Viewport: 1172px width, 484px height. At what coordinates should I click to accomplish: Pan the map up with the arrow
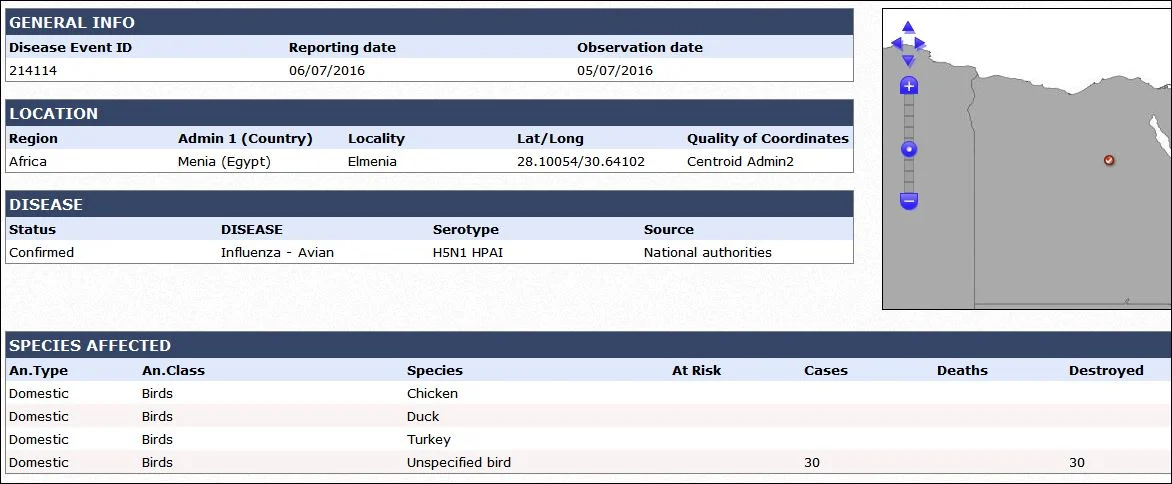click(x=908, y=28)
